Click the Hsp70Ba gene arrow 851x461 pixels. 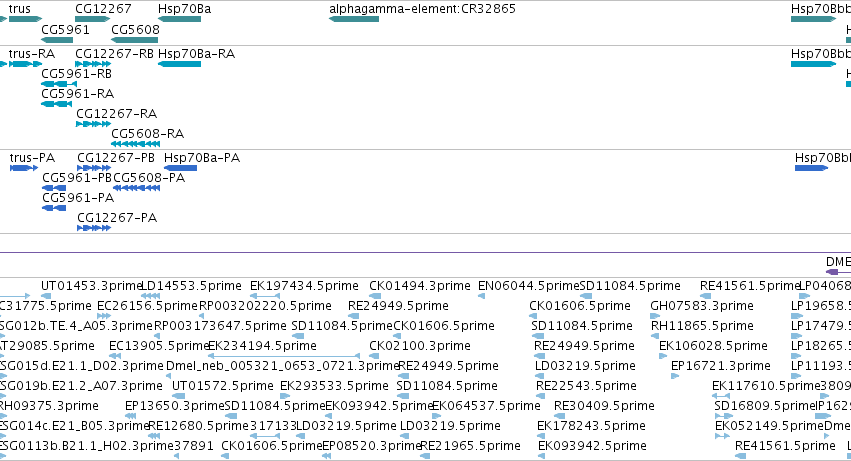coord(180,19)
